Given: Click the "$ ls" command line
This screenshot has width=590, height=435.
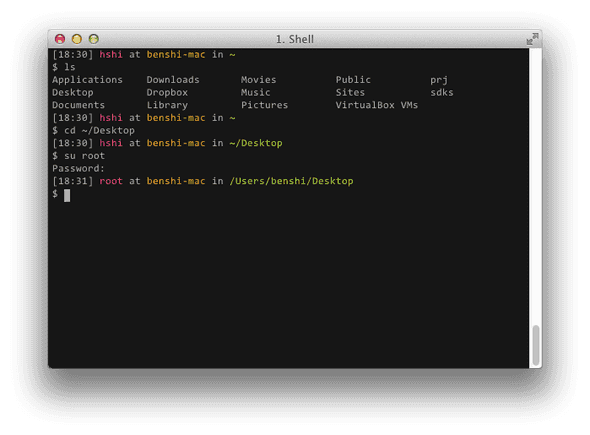Looking at the screenshot, I should click(x=64, y=67).
